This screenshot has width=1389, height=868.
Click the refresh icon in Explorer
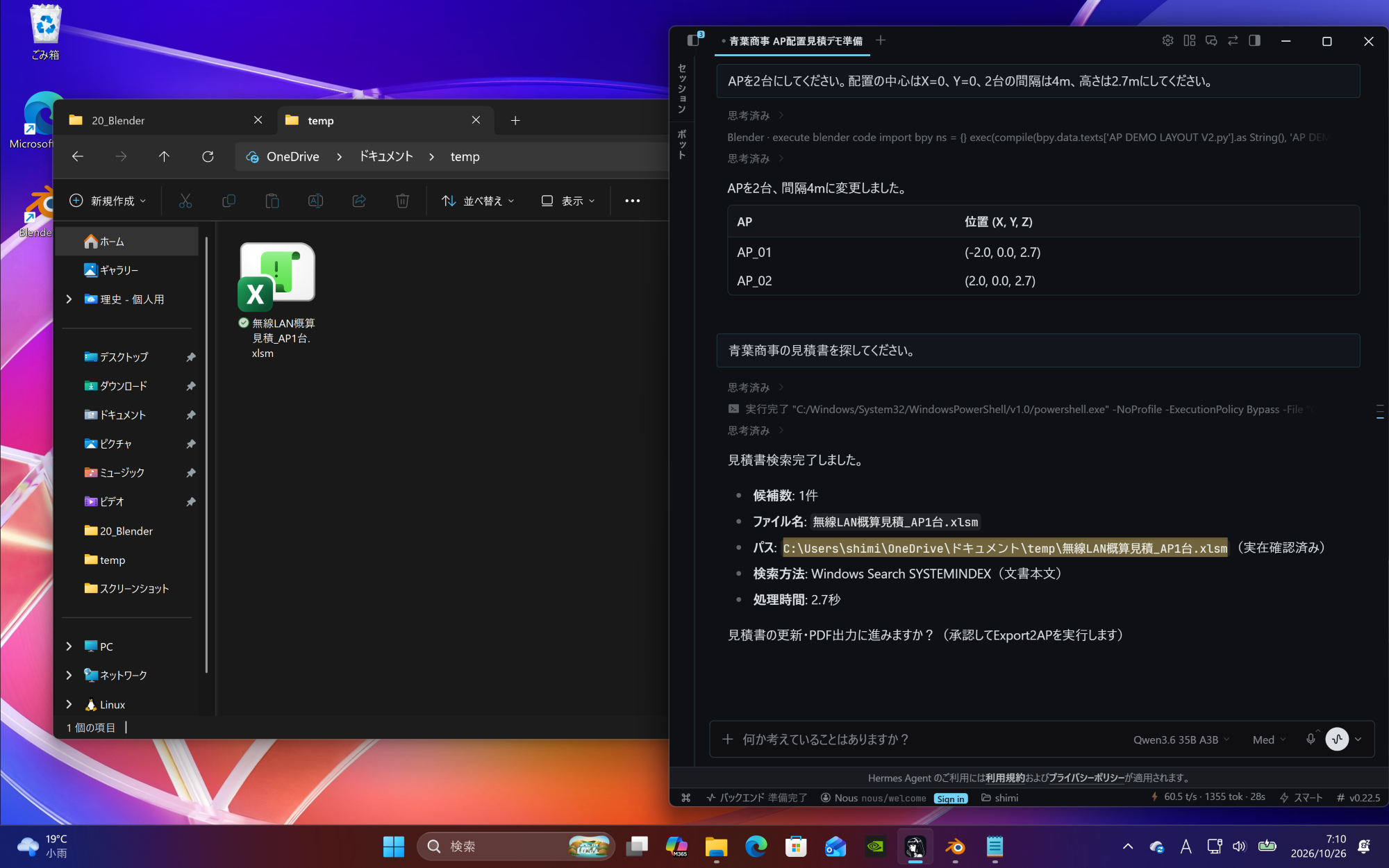point(208,157)
